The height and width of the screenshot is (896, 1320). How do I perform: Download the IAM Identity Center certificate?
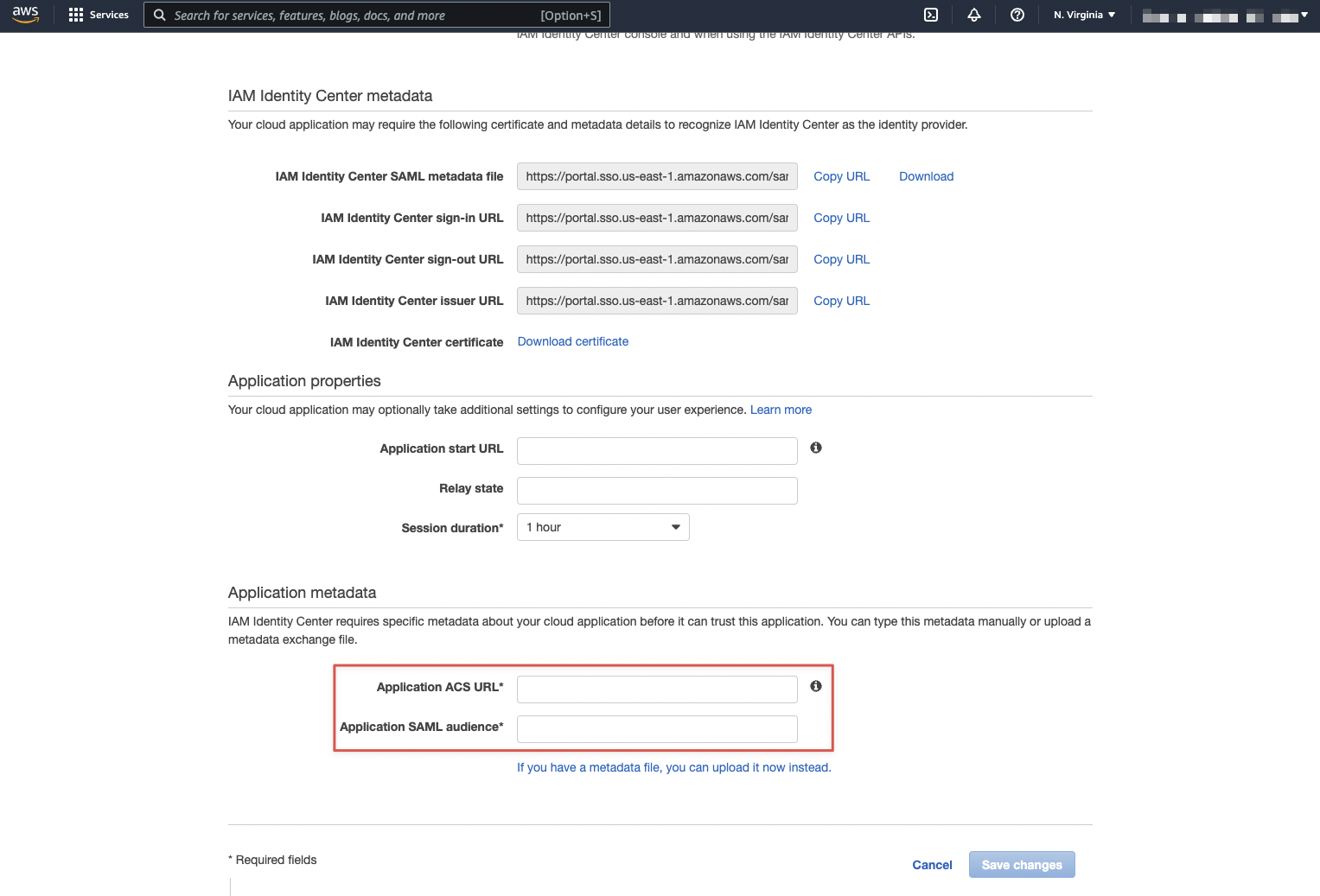[572, 341]
